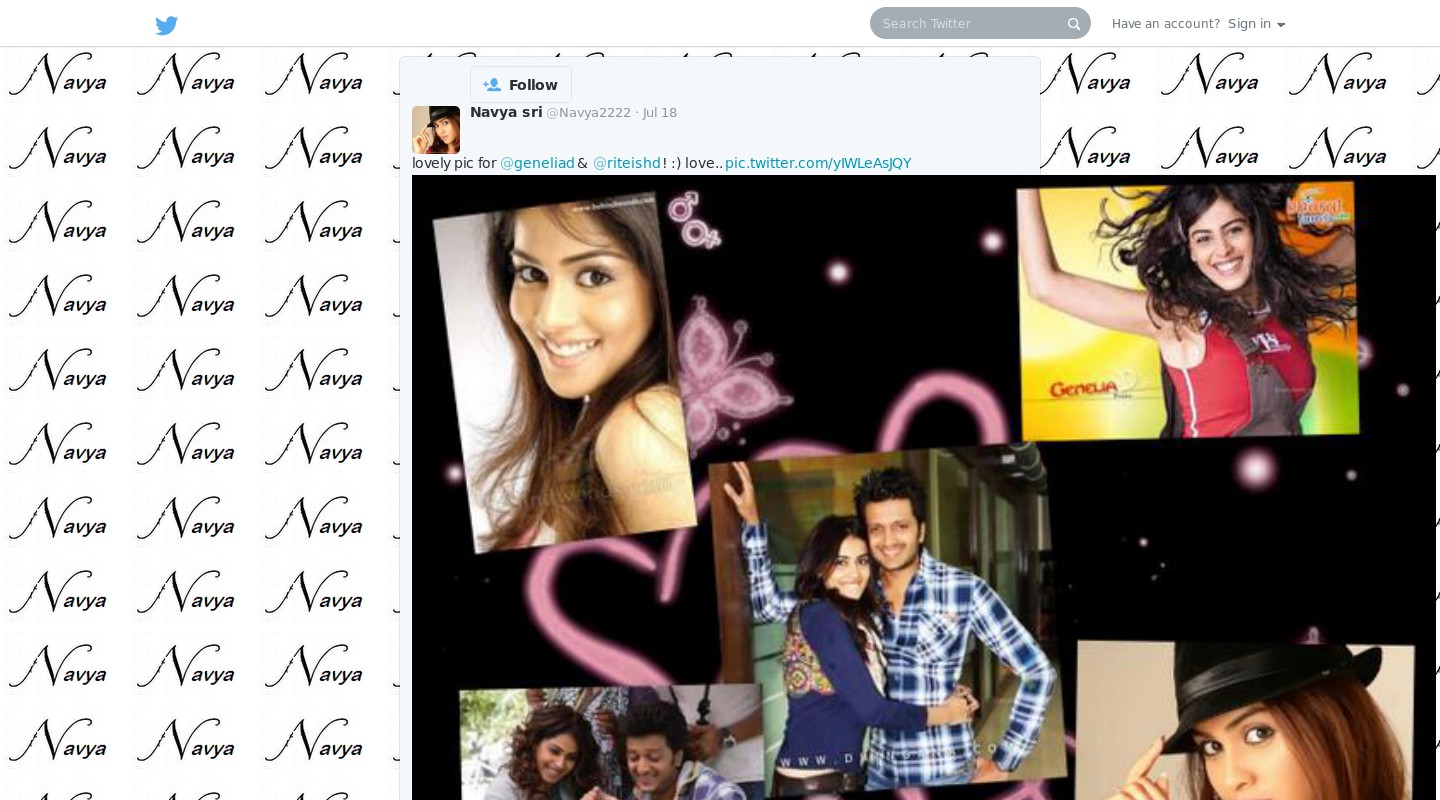Click the Twitter bird logo
Image resolution: width=1440 pixels, height=800 pixels.
point(167,25)
